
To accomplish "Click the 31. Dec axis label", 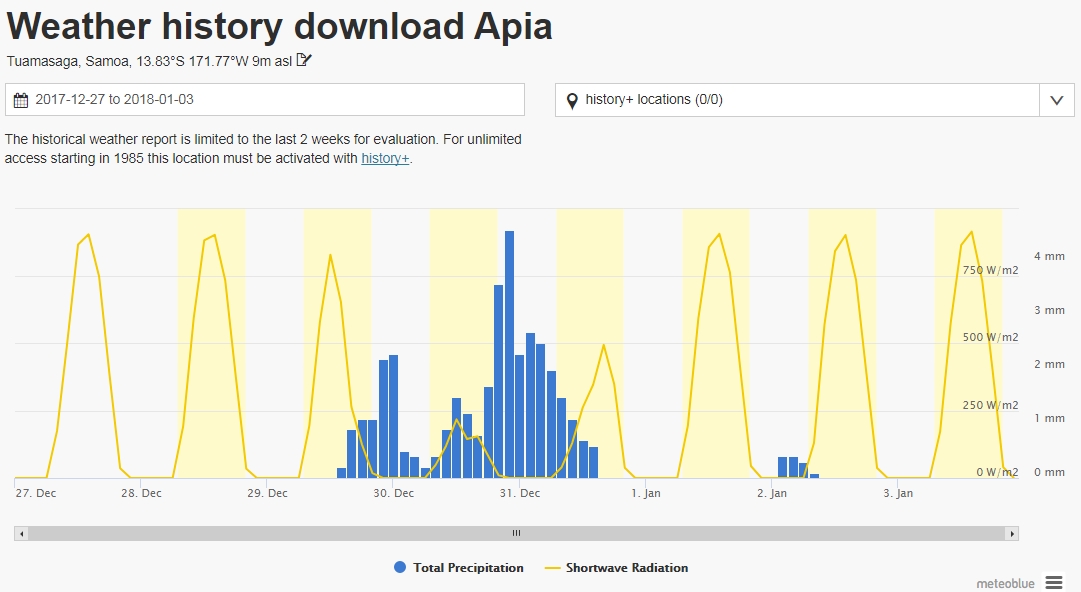I will [519, 493].
